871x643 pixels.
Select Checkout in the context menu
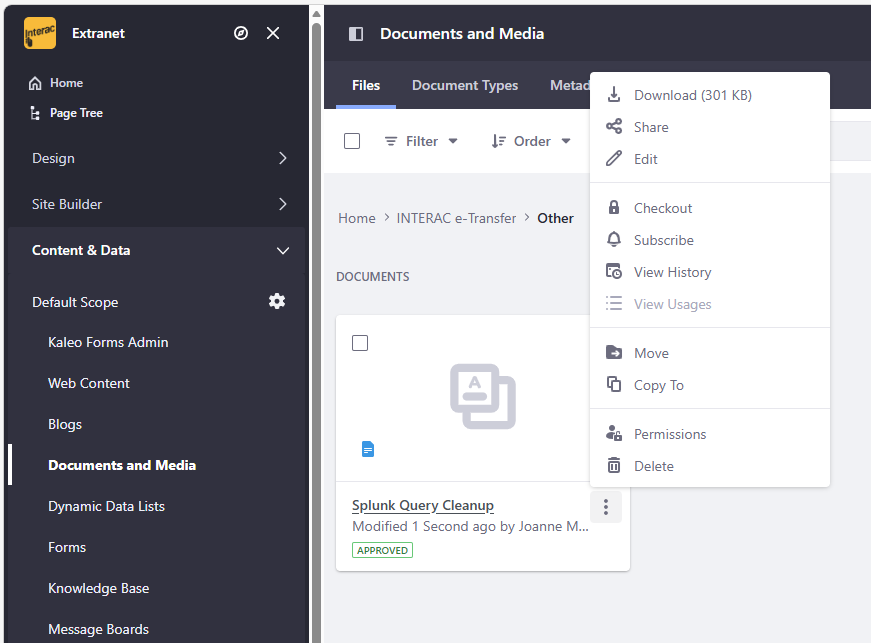coord(710,208)
